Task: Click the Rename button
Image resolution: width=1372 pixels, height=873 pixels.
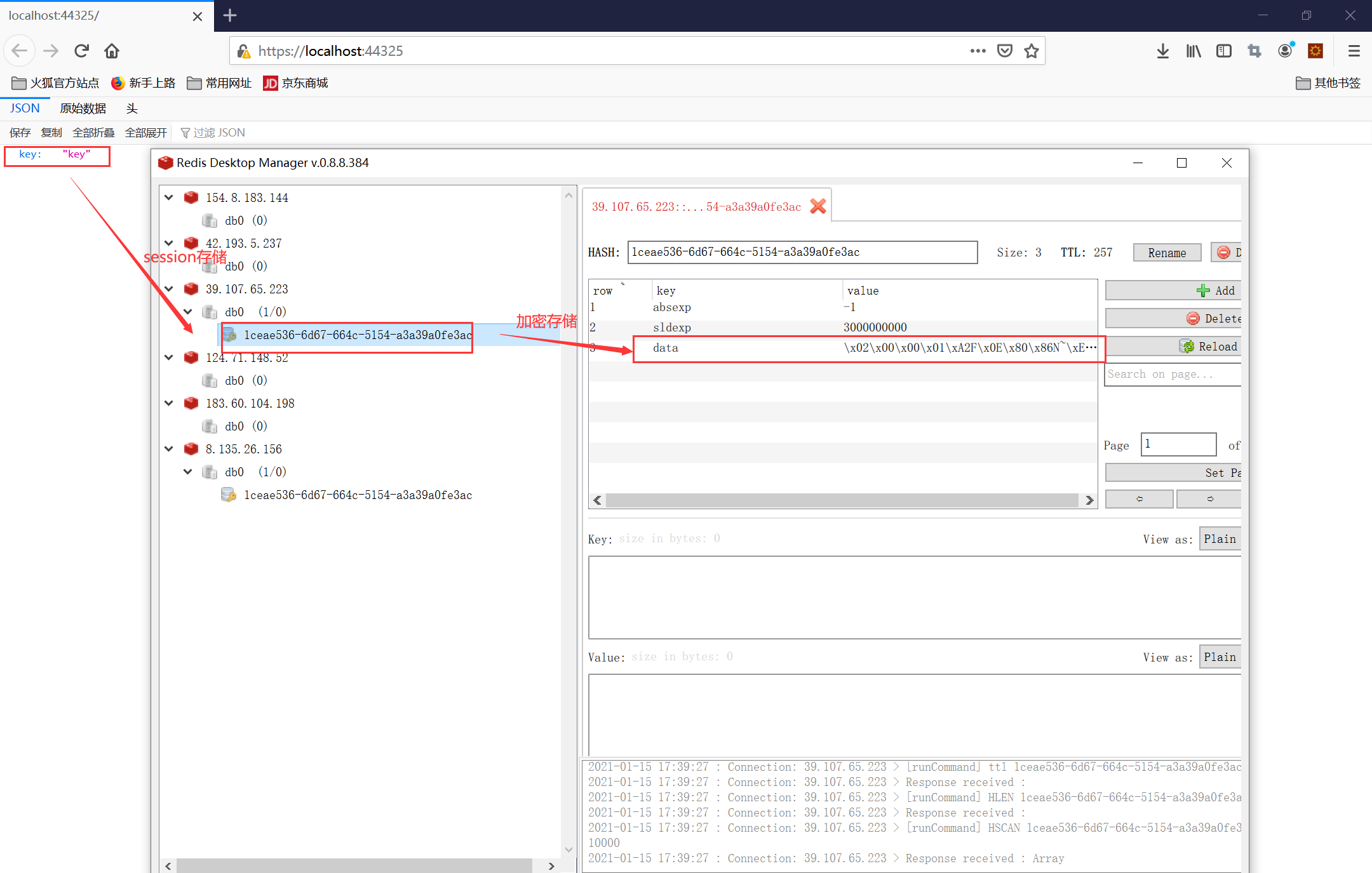Action: (x=1166, y=253)
